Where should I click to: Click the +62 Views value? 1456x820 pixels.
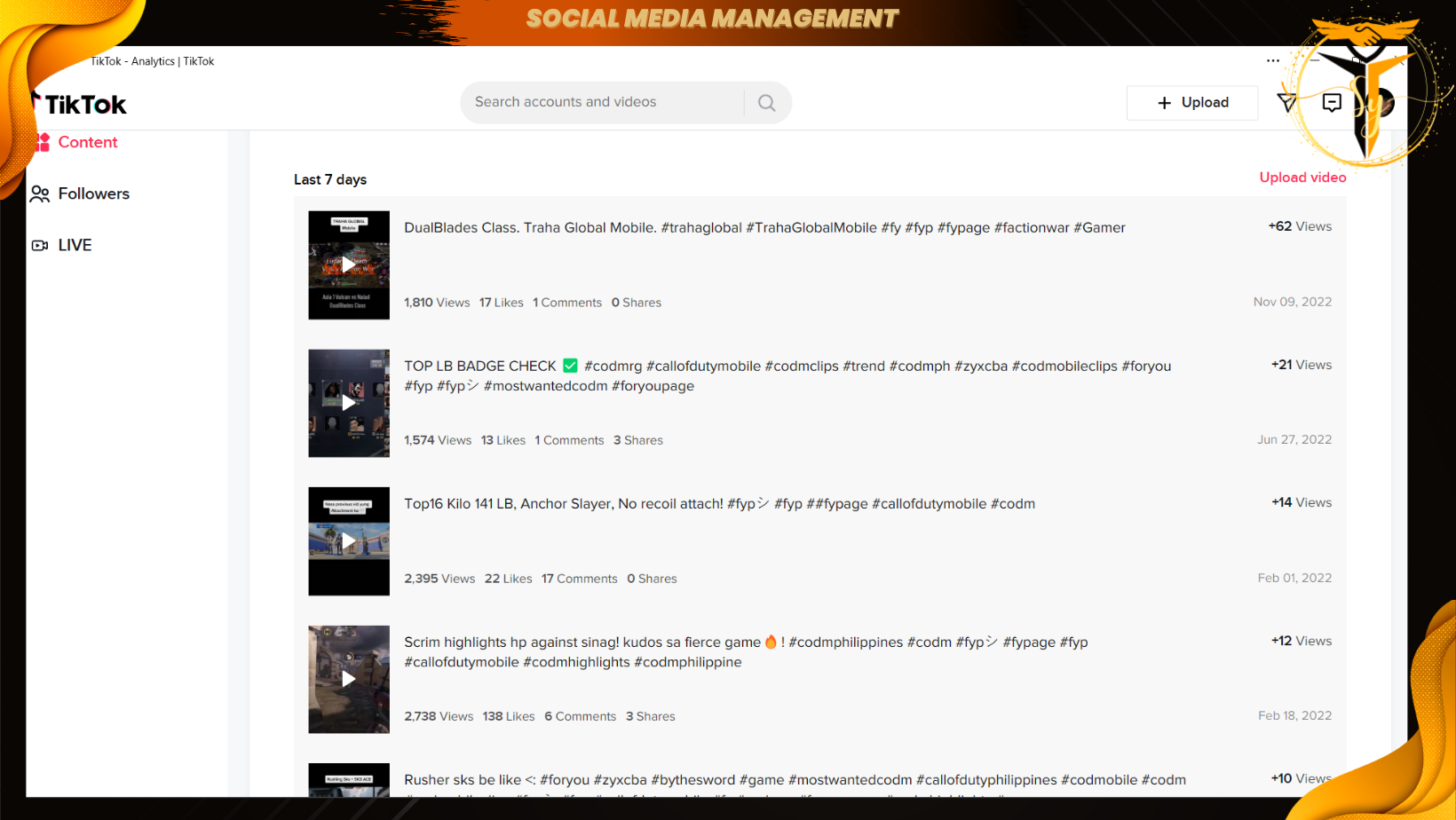[1300, 226]
